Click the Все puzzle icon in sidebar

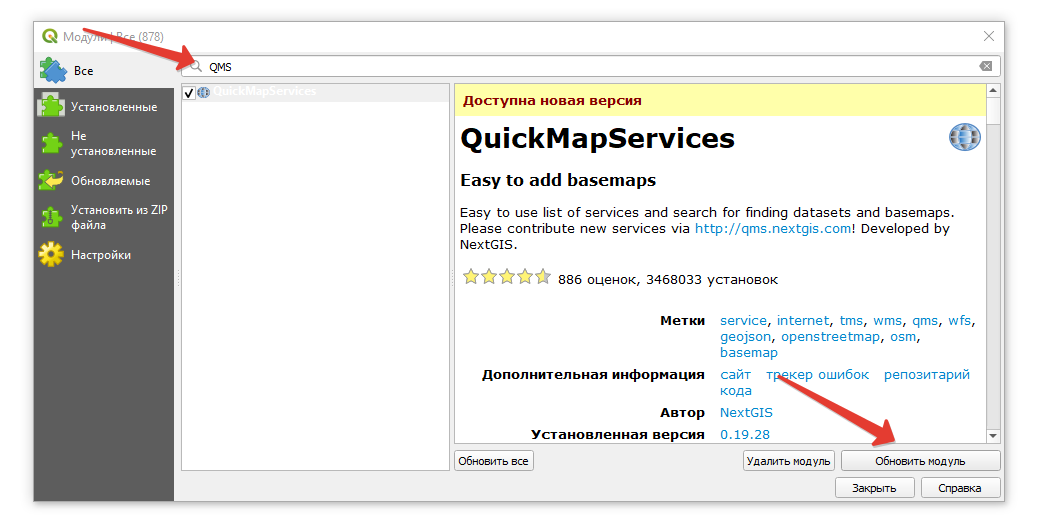coord(52,70)
